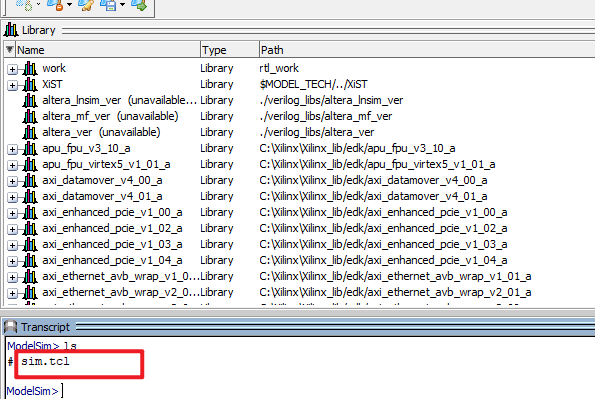Expand the axi_datamover_v4_00_a library
This screenshot has height=399, width=595.
[13, 181]
